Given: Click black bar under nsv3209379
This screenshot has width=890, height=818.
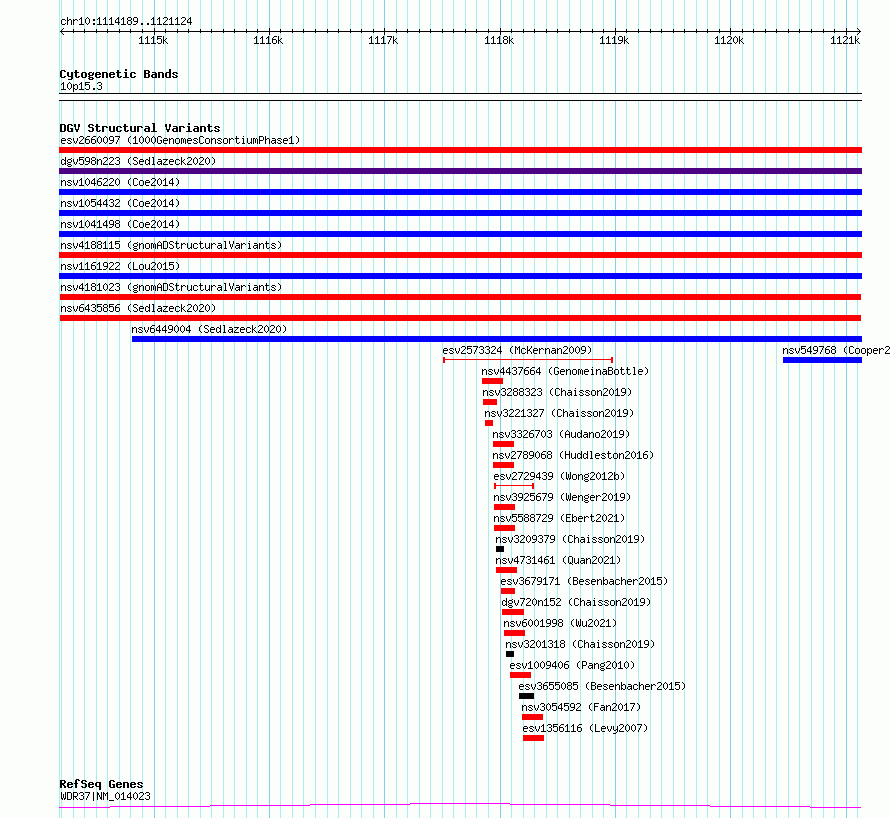Looking at the screenshot, I should (x=499, y=549).
